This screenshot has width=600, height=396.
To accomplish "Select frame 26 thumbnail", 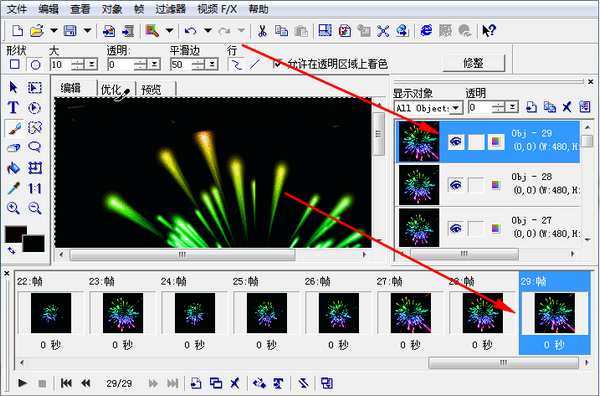I will pos(339,313).
